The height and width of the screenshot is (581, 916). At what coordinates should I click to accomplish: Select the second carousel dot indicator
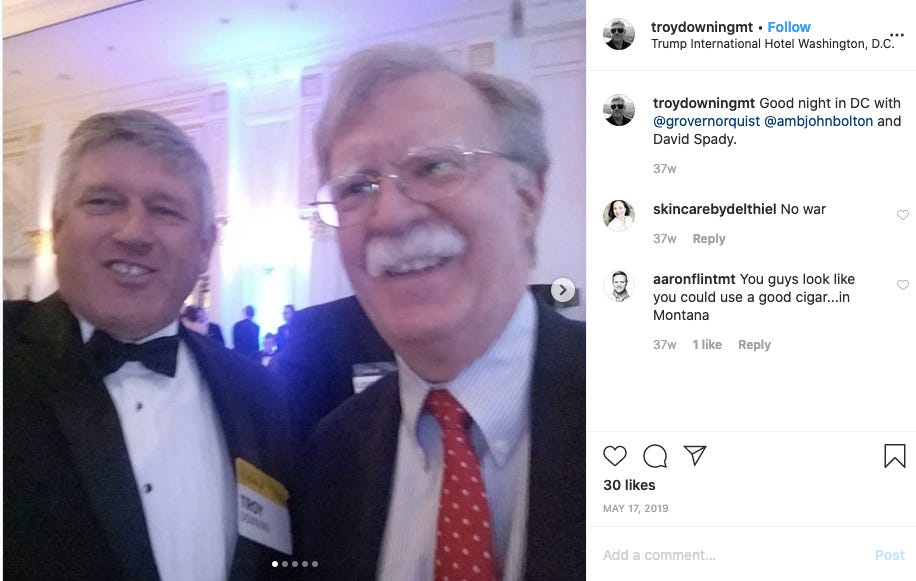pos(285,564)
